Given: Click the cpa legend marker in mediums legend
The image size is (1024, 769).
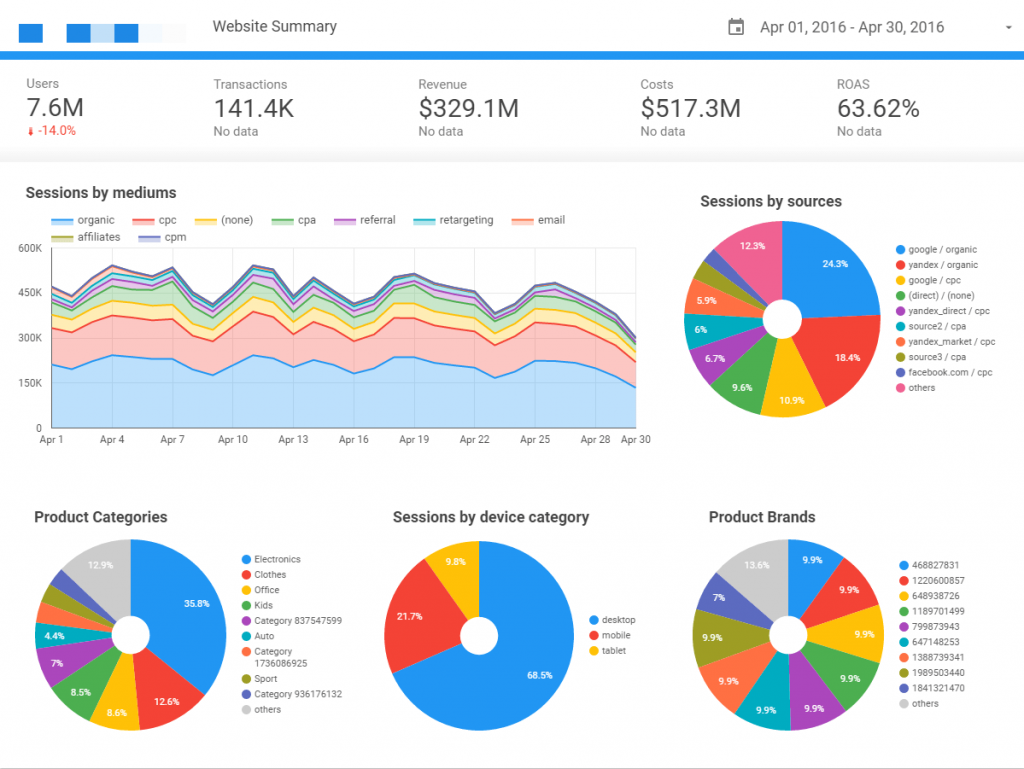Looking at the screenshot, I should [281, 220].
